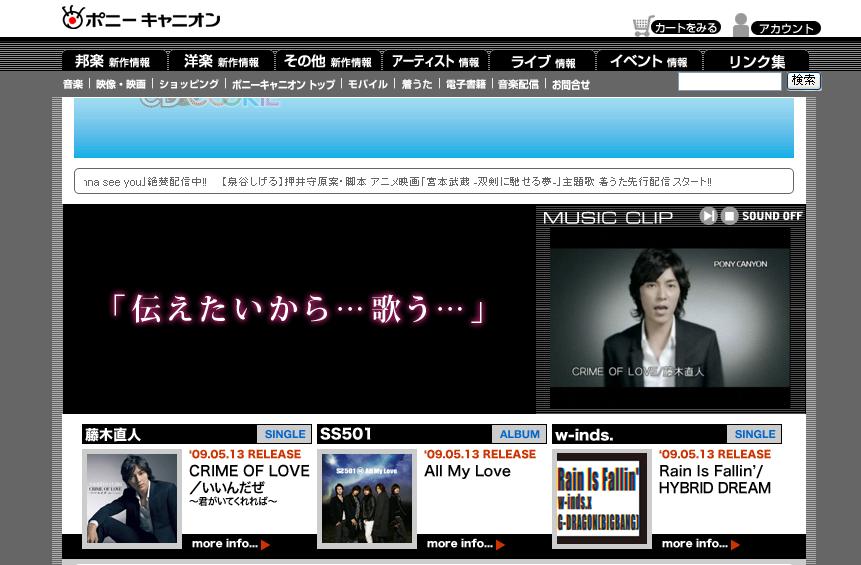Image resolution: width=861 pixels, height=565 pixels.
Task: Select イベント情報 tab
Action: pyautogui.click(x=648, y=61)
